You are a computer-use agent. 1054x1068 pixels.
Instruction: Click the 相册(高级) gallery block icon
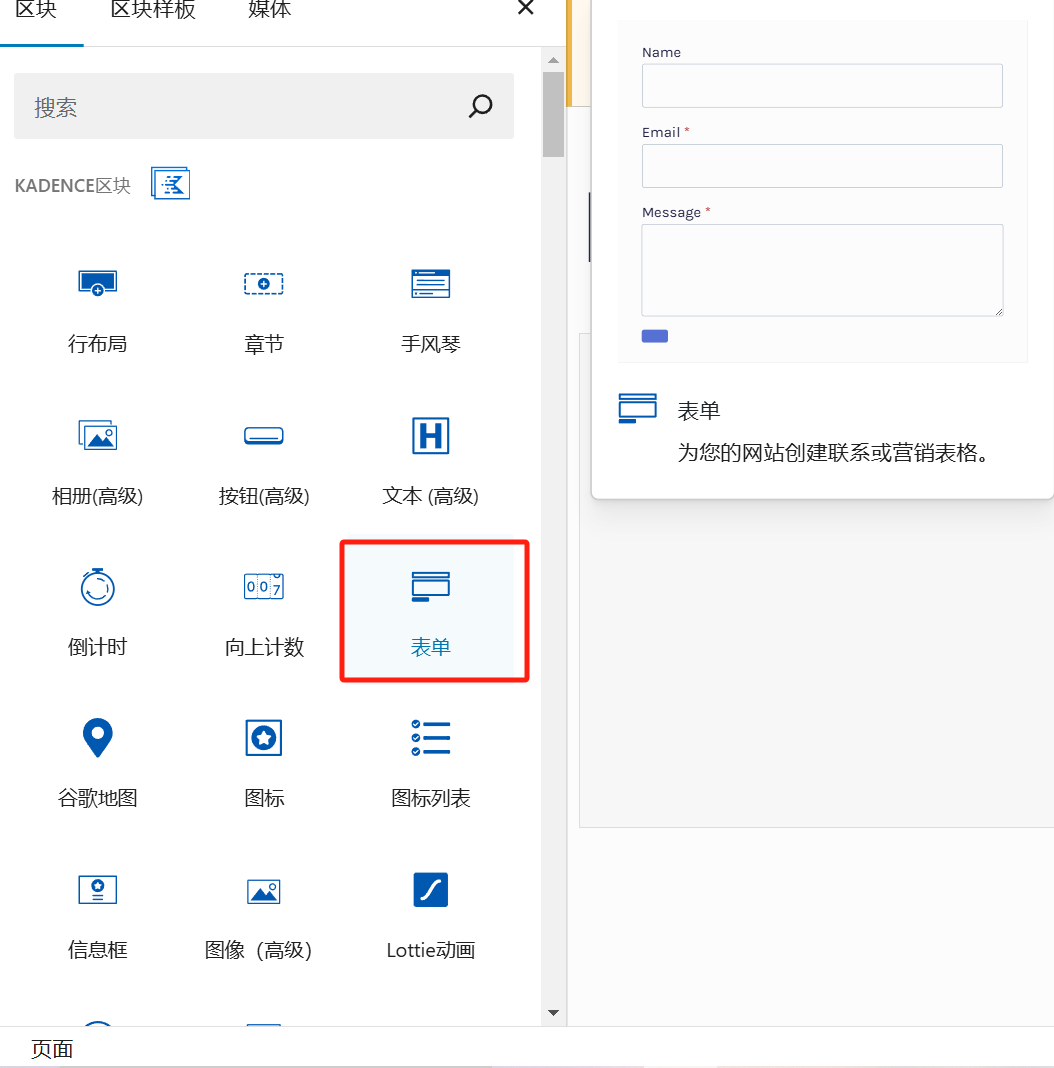click(x=97, y=435)
